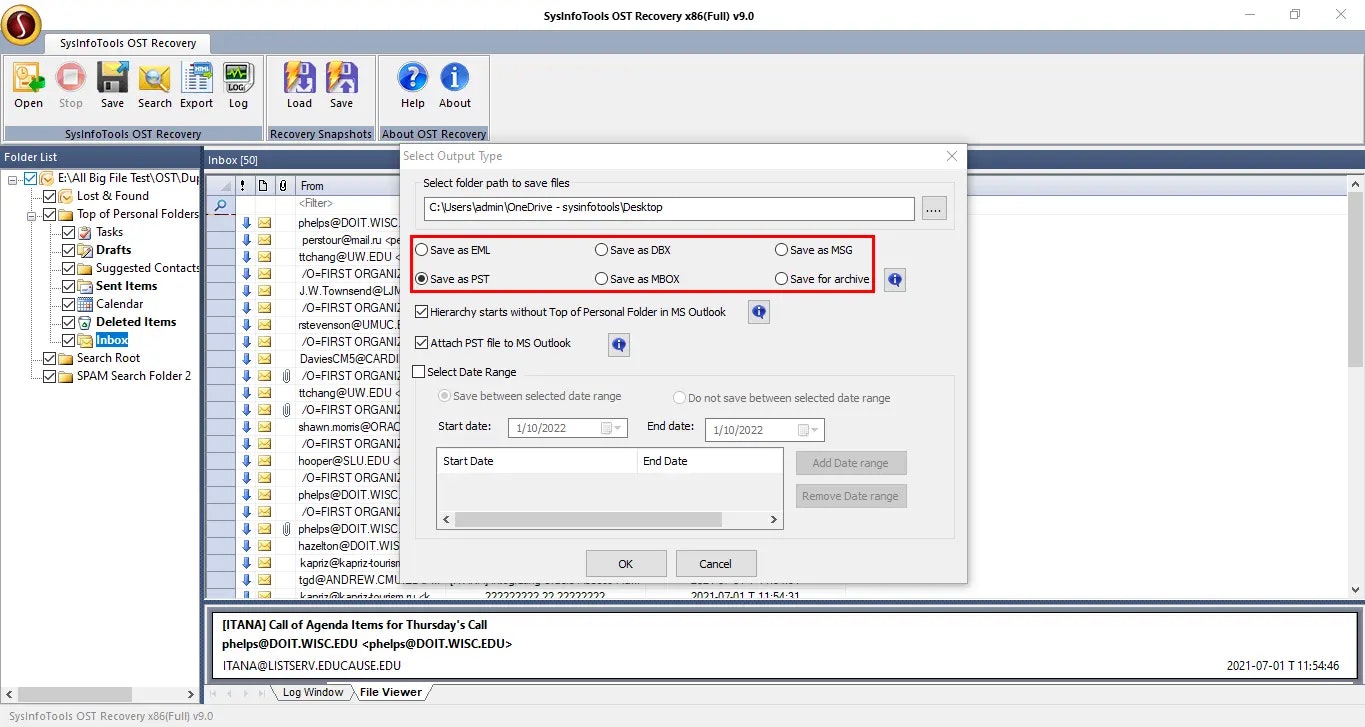The image size is (1365, 727).
Task: Open the Log viewer icon
Action: point(238,85)
